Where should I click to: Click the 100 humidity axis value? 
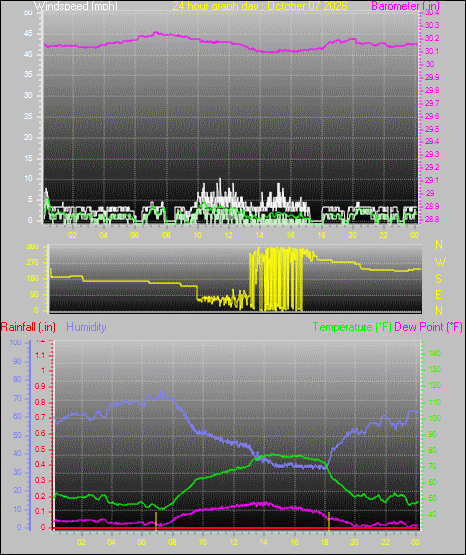coord(15,342)
